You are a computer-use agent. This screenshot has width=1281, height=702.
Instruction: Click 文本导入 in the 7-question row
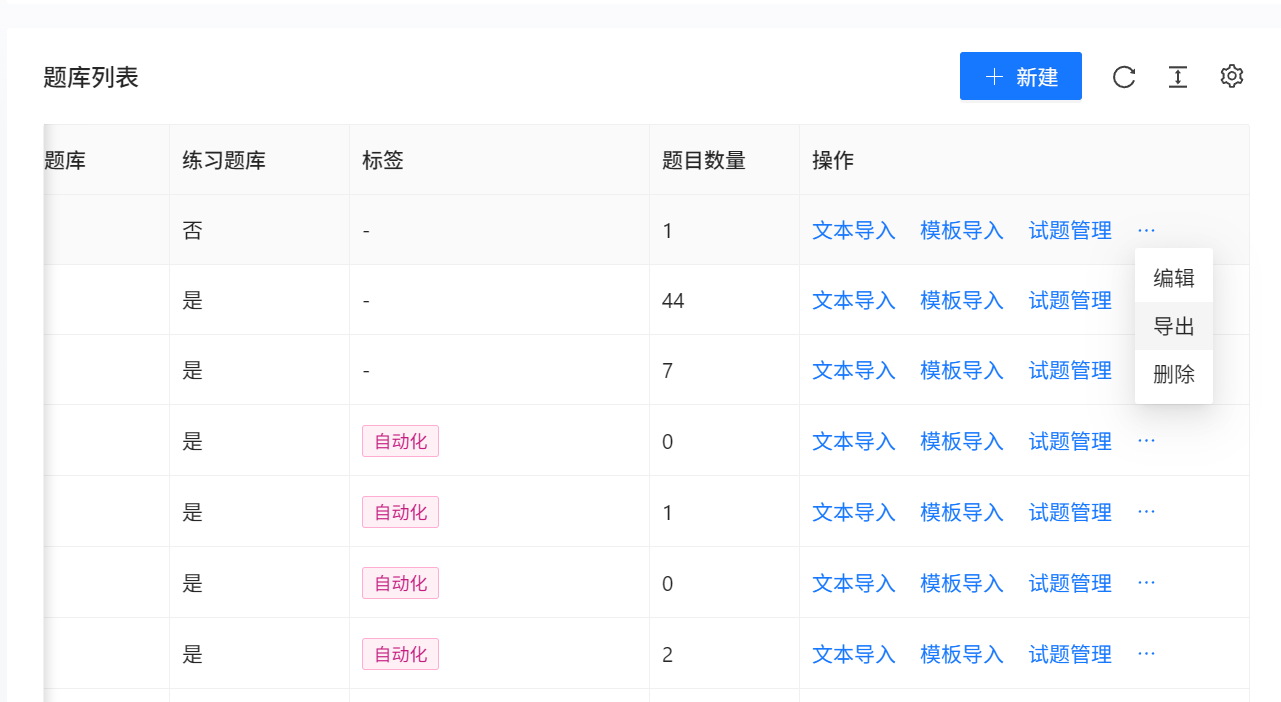click(854, 370)
